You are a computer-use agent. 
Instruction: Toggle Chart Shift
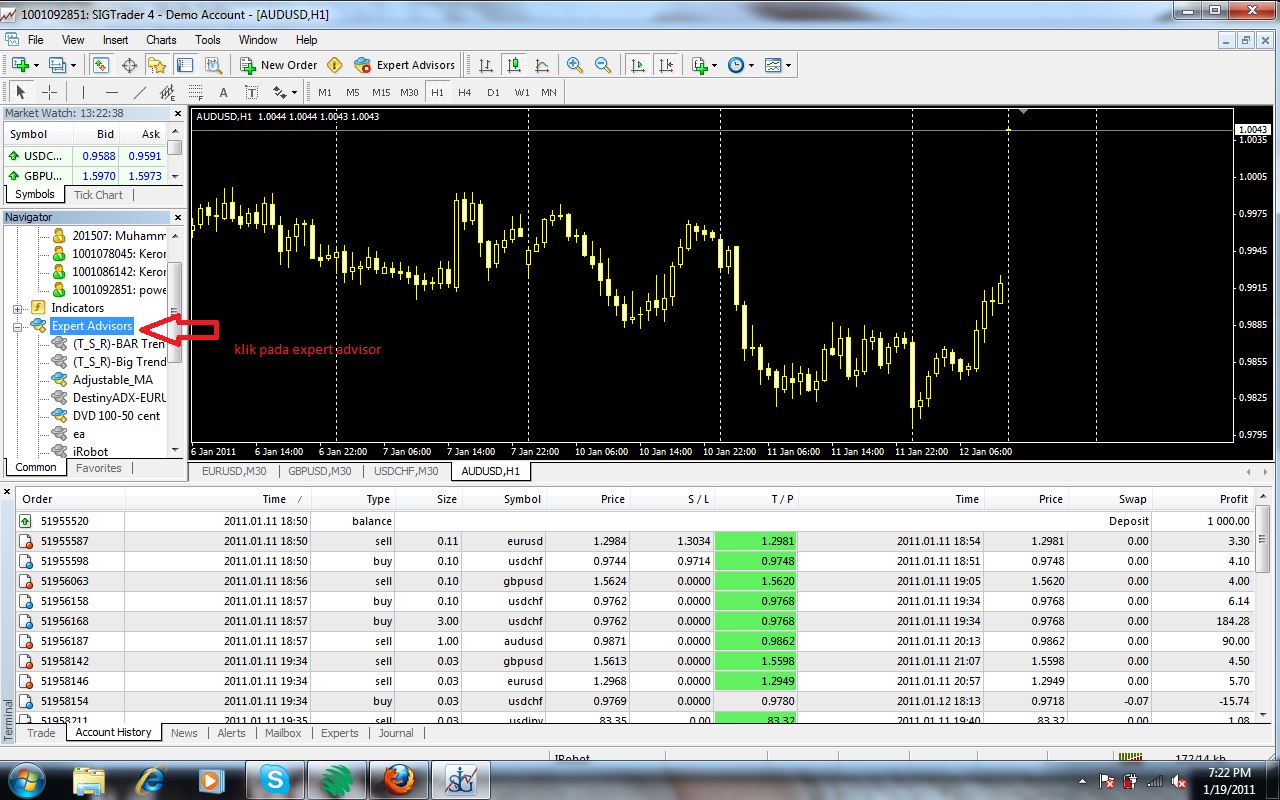point(665,65)
